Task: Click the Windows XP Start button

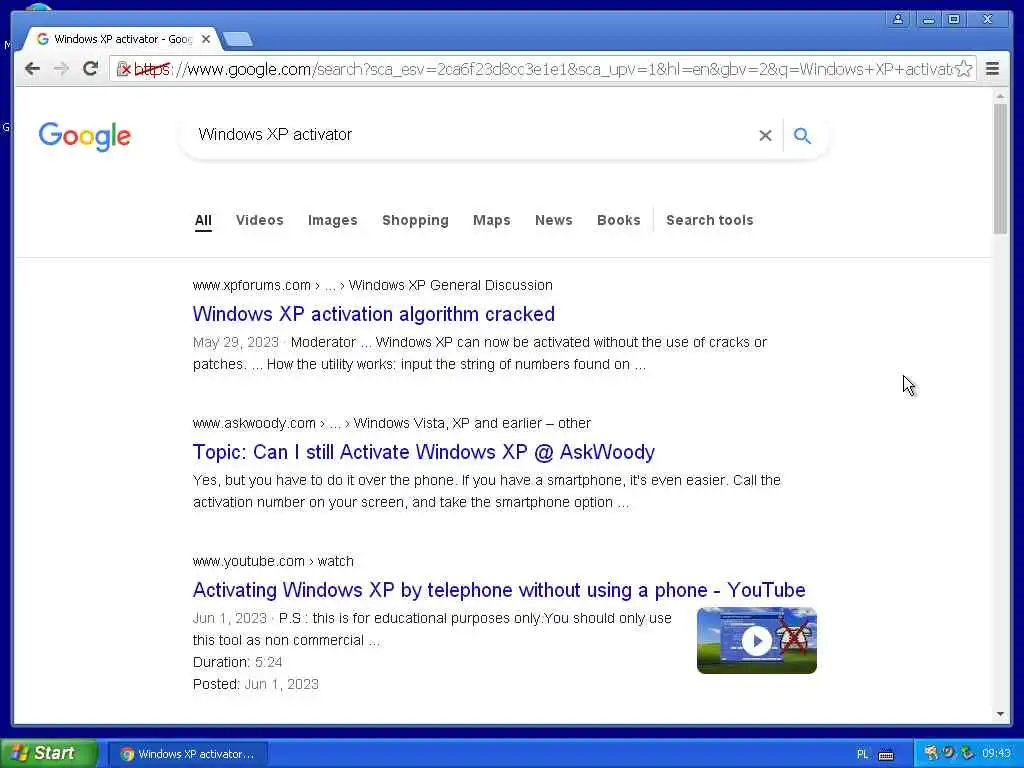Action: pyautogui.click(x=48, y=753)
